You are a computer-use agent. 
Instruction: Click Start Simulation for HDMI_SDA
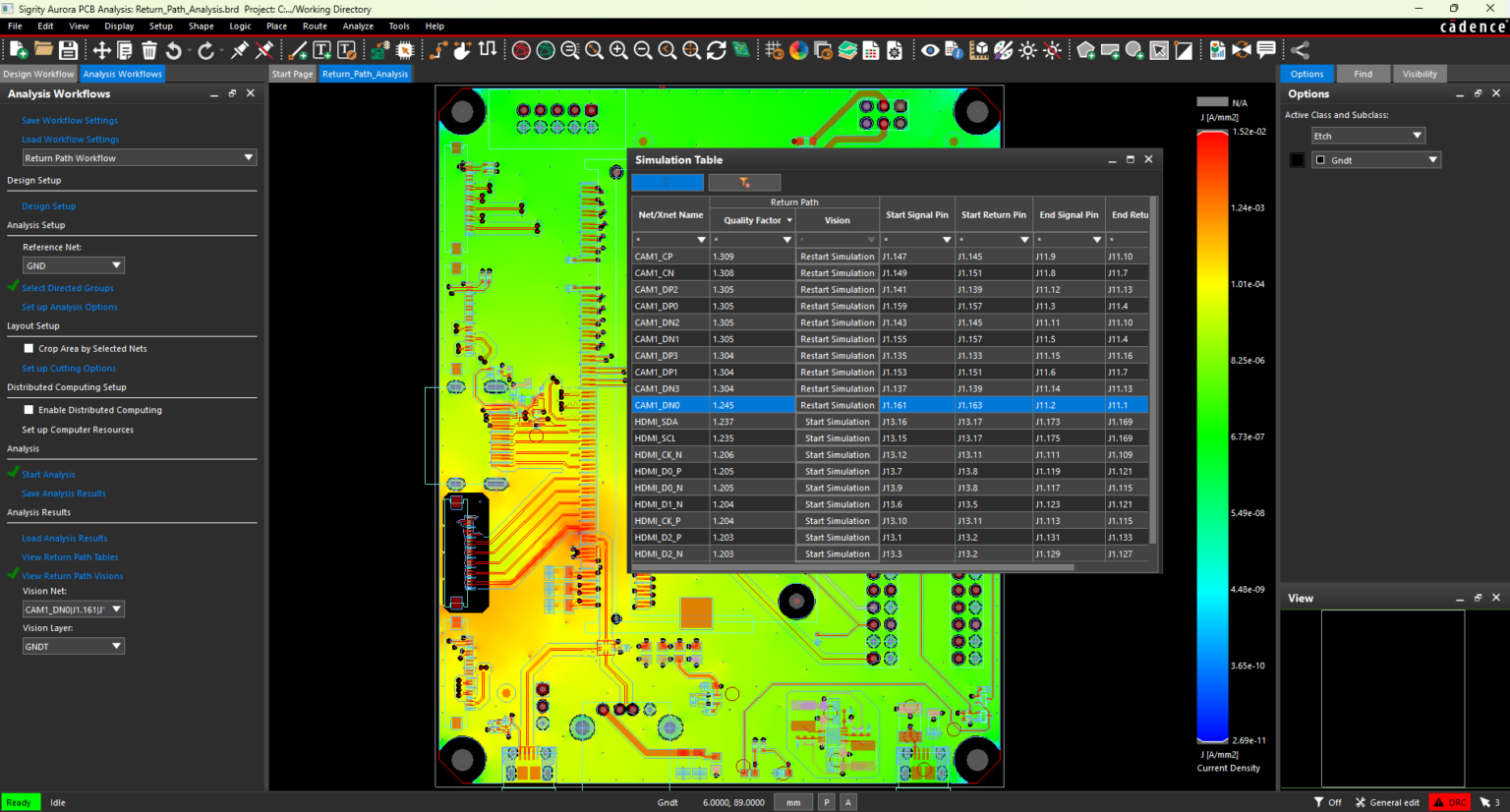pos(837,422)
